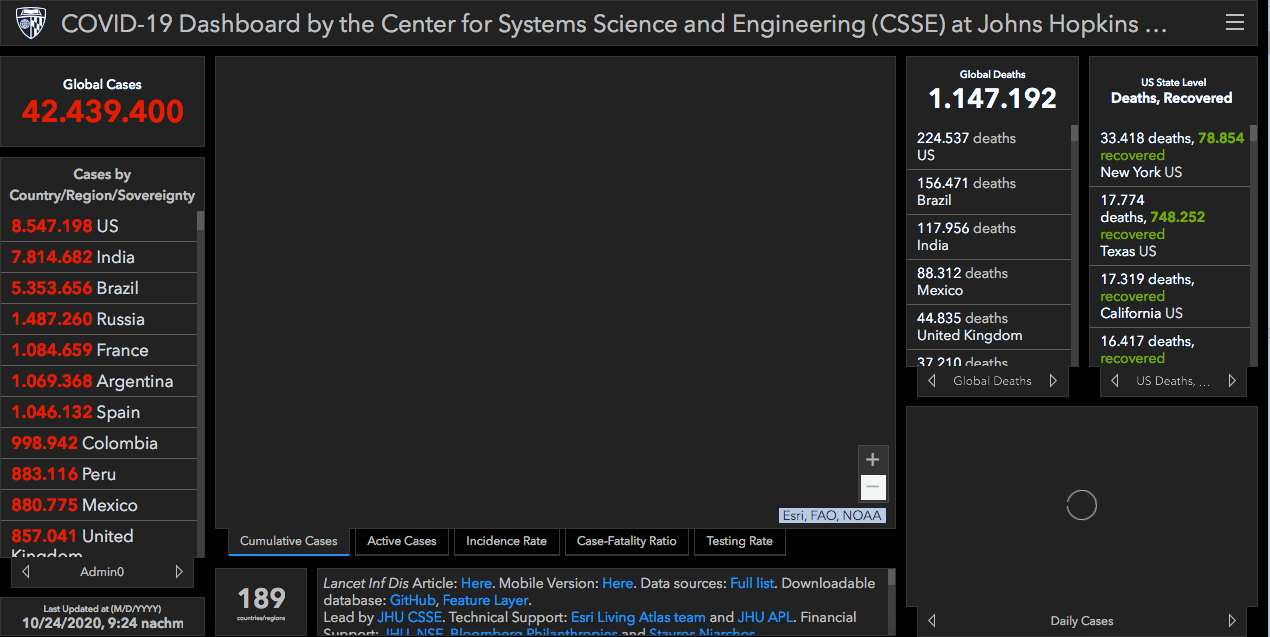Follow the JHU CSSE link
The height and width of the screenshot is (637, 1270).
(x=410, y=617)
